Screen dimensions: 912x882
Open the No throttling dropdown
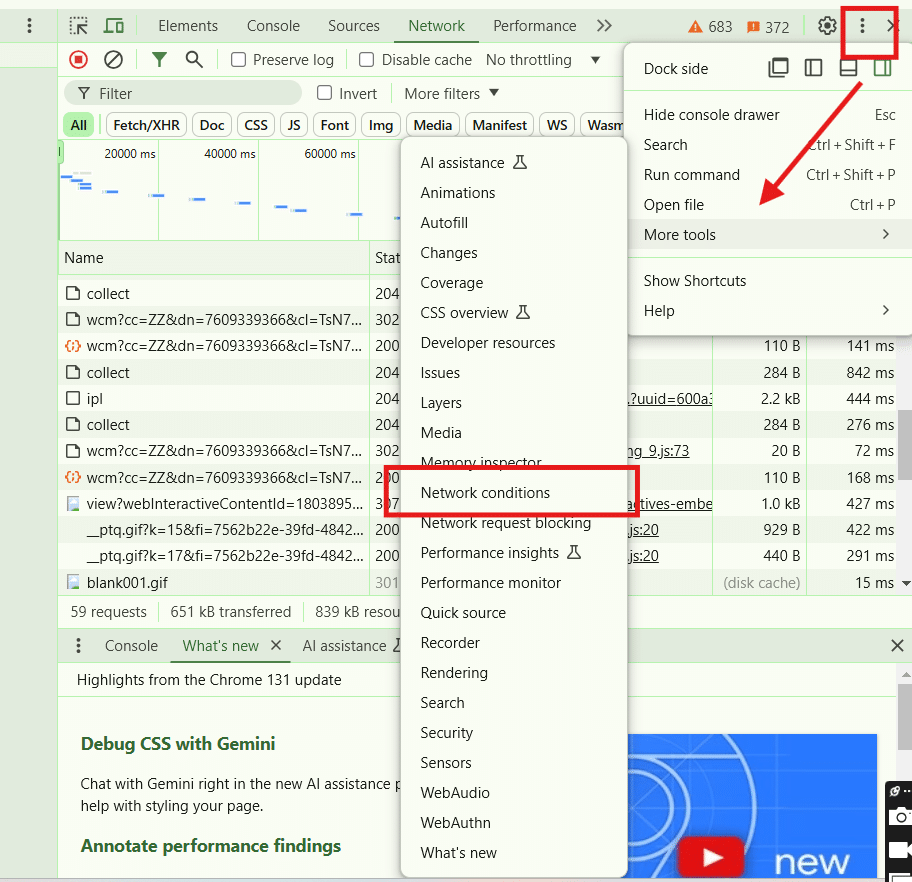click(x=542, y=60)
